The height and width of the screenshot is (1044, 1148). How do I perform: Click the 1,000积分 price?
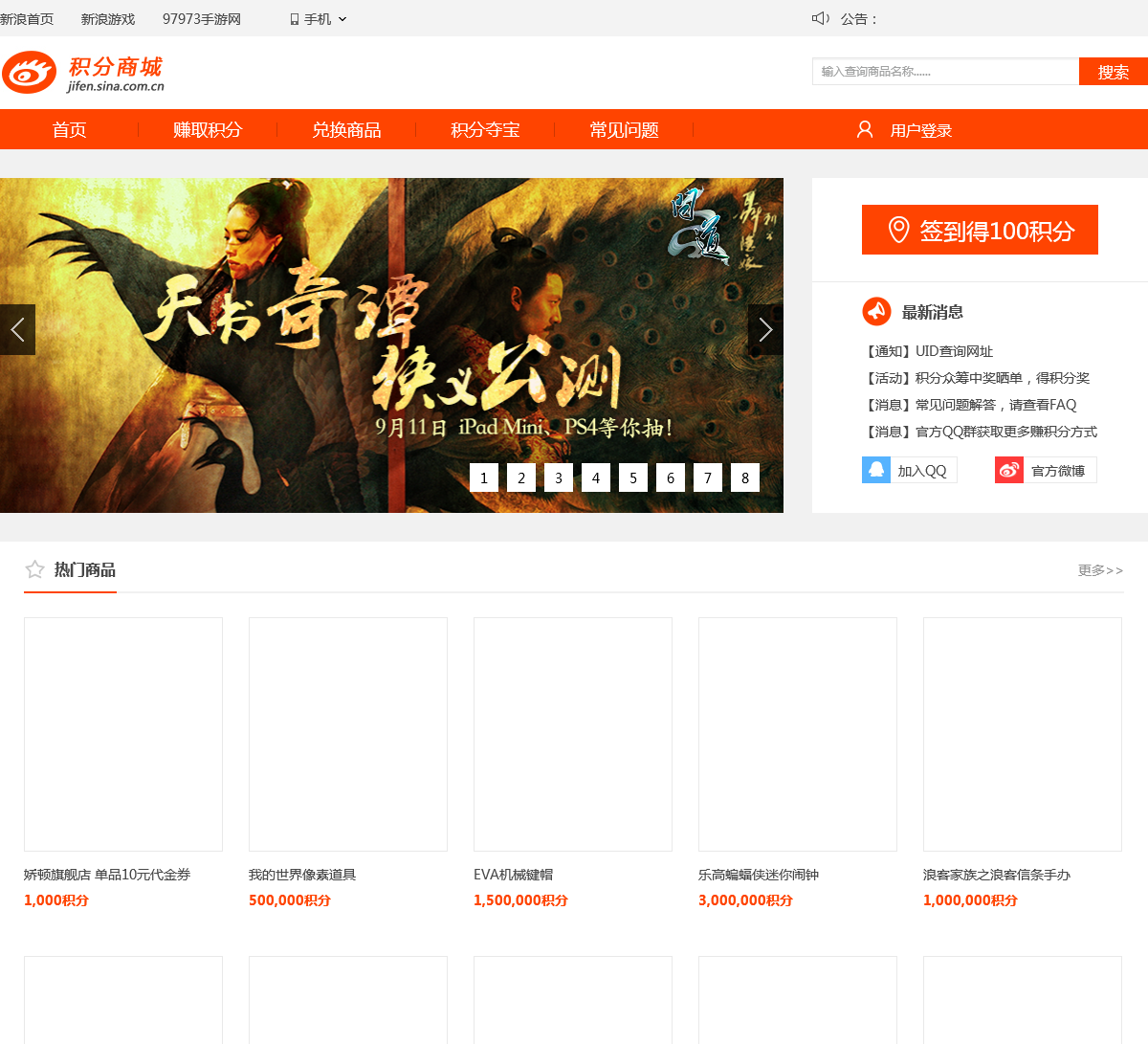pos(56,900)
